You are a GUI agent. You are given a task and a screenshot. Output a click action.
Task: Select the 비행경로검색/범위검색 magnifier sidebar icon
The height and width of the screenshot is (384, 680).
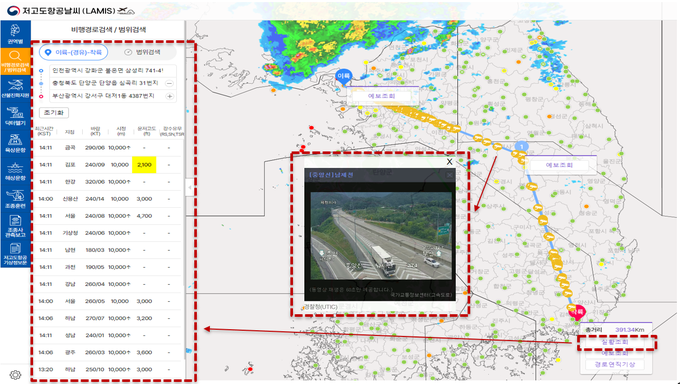click(15, 61)
